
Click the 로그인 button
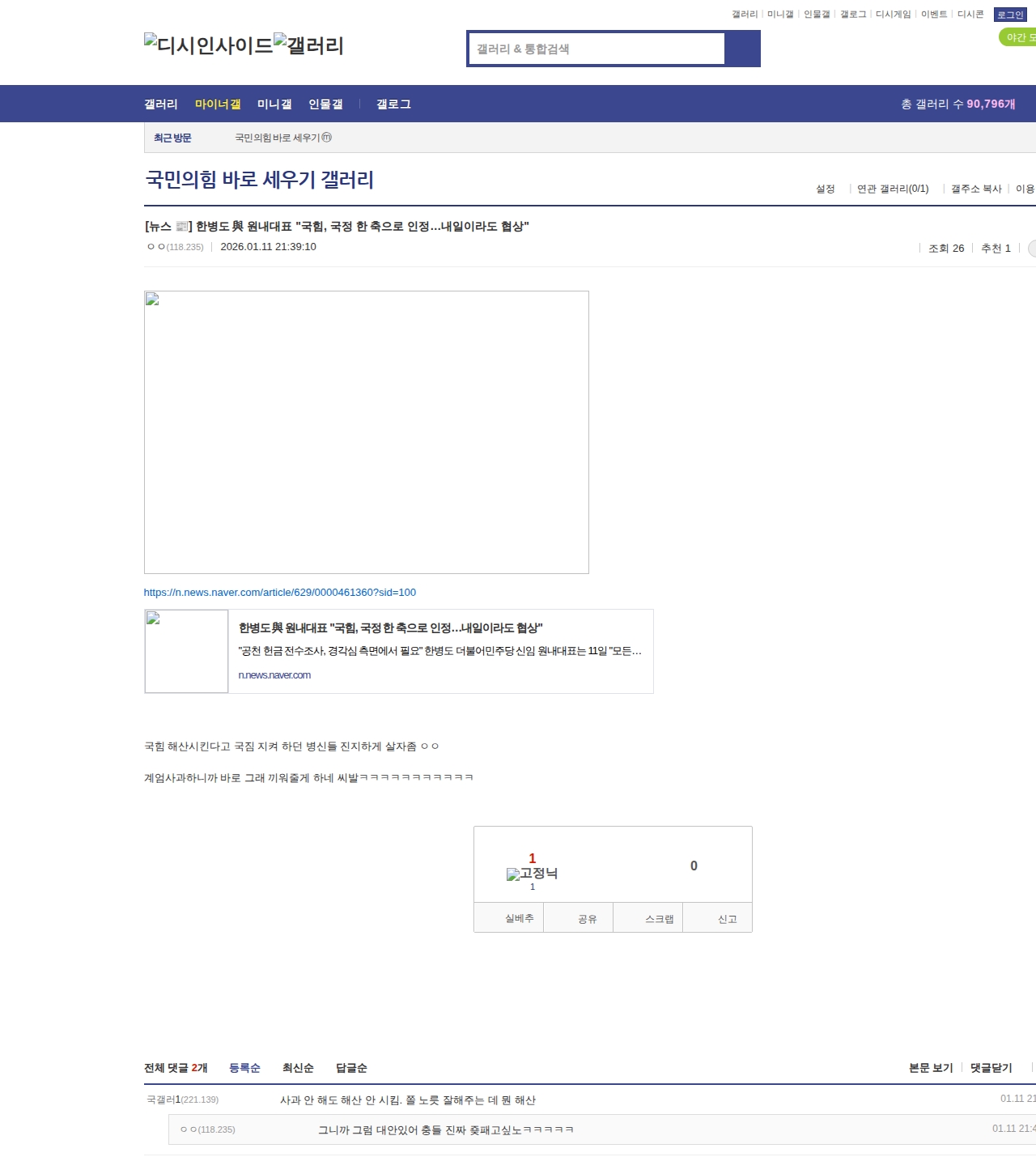point(1010,15)
